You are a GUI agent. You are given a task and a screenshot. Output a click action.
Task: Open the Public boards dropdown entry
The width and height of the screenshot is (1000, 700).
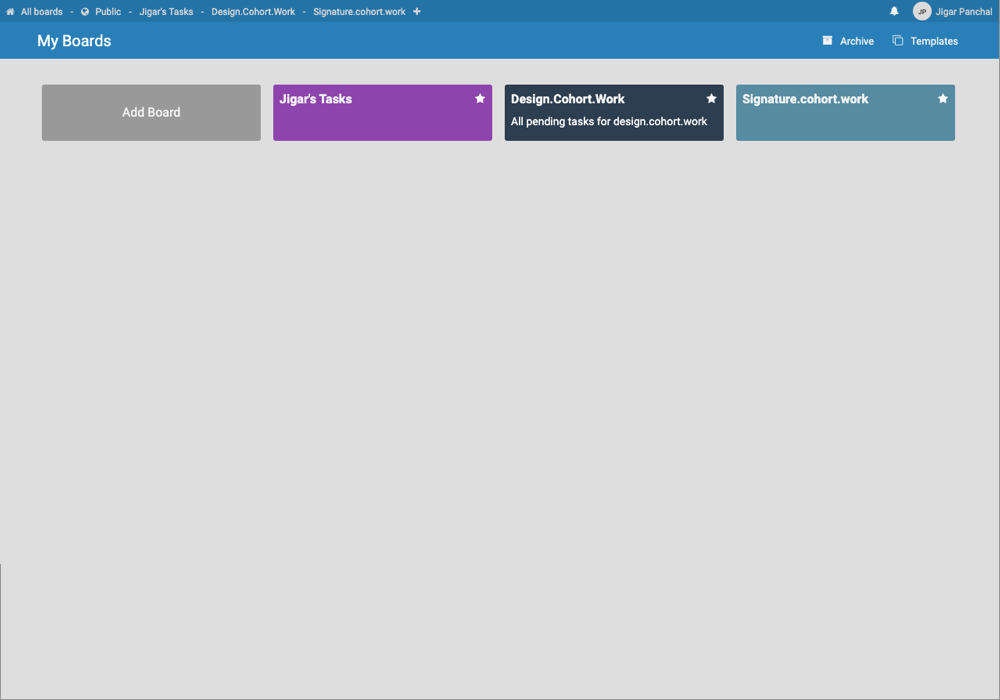tap(106, 11)
